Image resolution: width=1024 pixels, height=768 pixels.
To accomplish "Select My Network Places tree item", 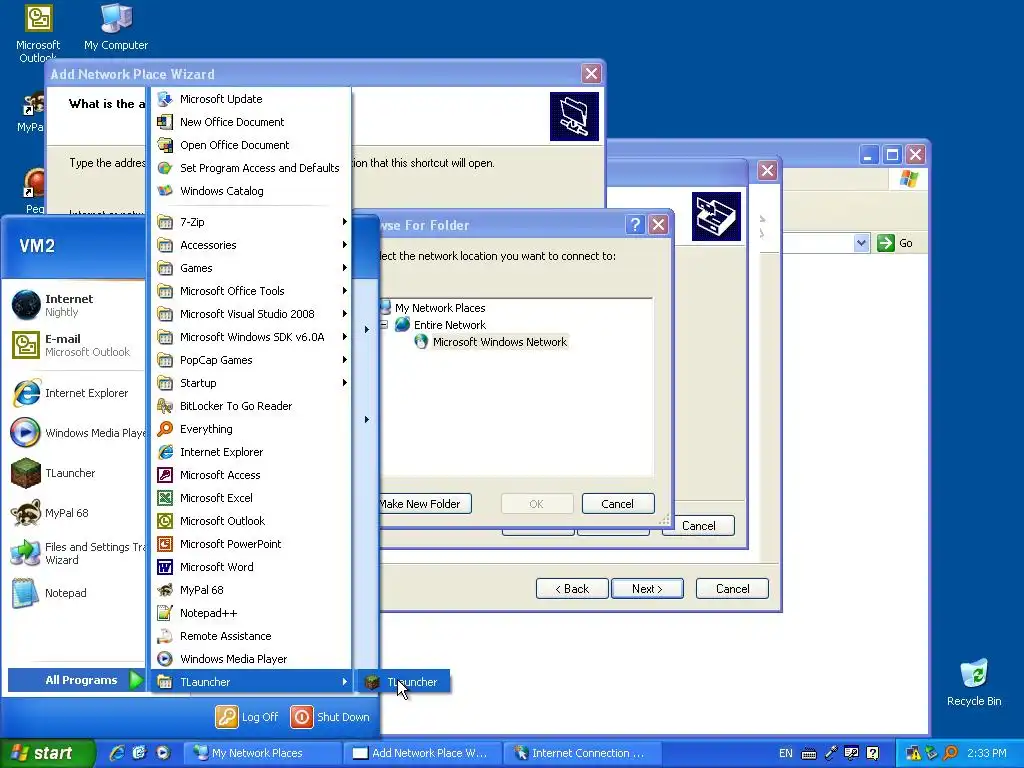I will point(440,308).
